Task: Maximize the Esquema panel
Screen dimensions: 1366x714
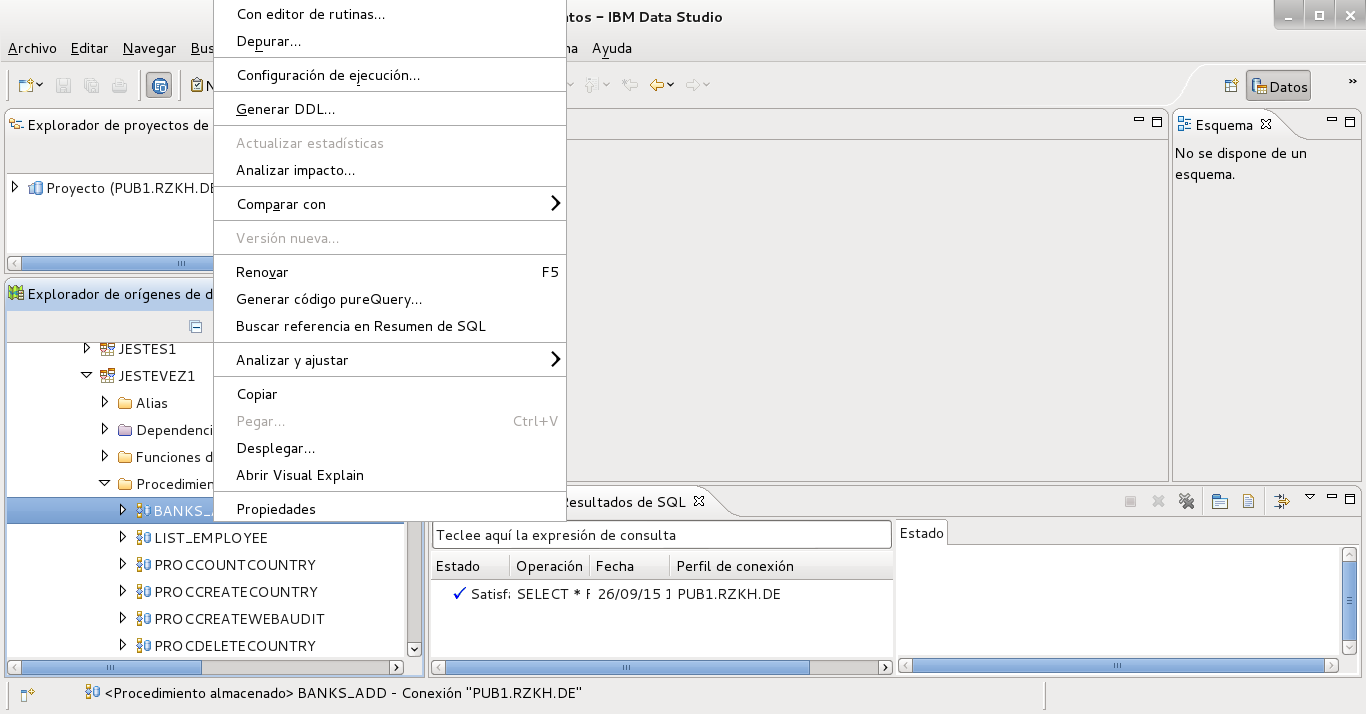Action: tap(1351, 121)
